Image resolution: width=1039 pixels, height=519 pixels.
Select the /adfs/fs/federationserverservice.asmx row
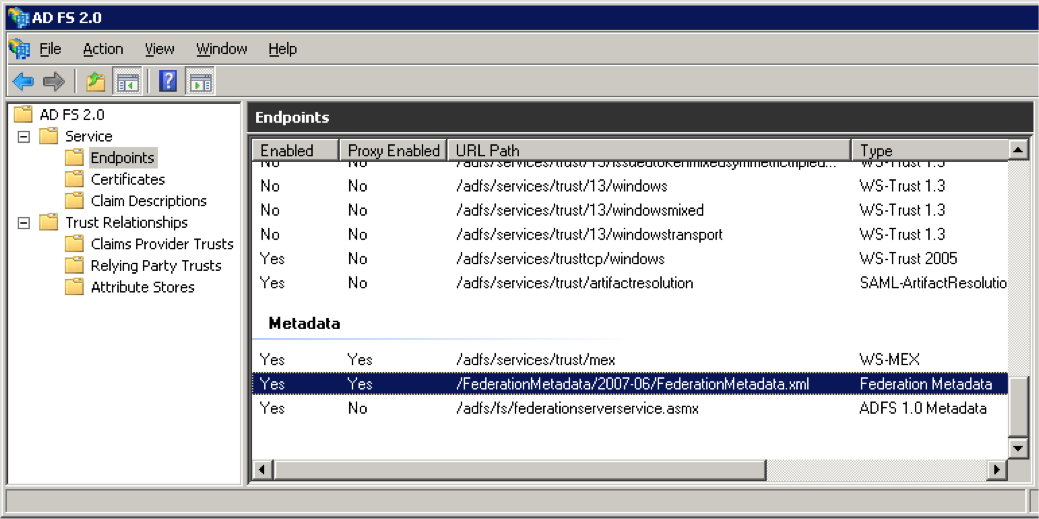630,408
